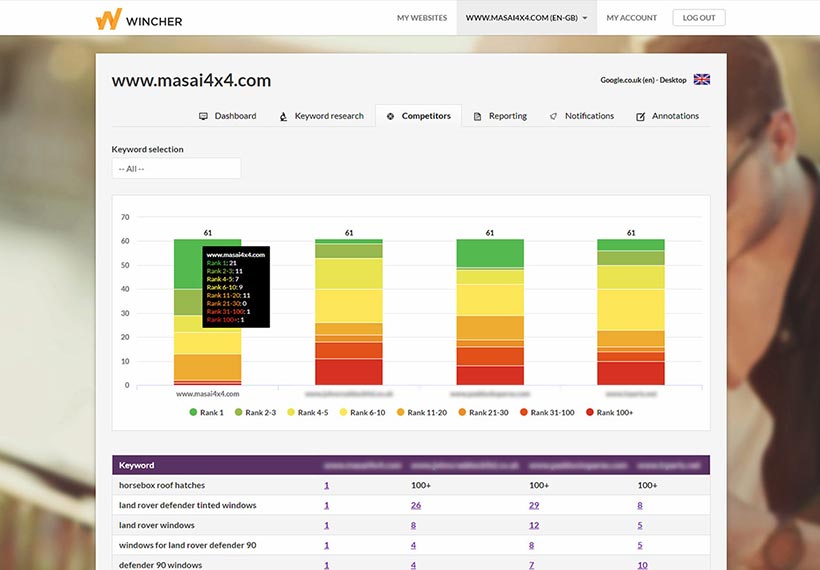Click the Google.co.uk (en) - Desktop label
The image size is (820, 570).
click(x=643, y=80)
